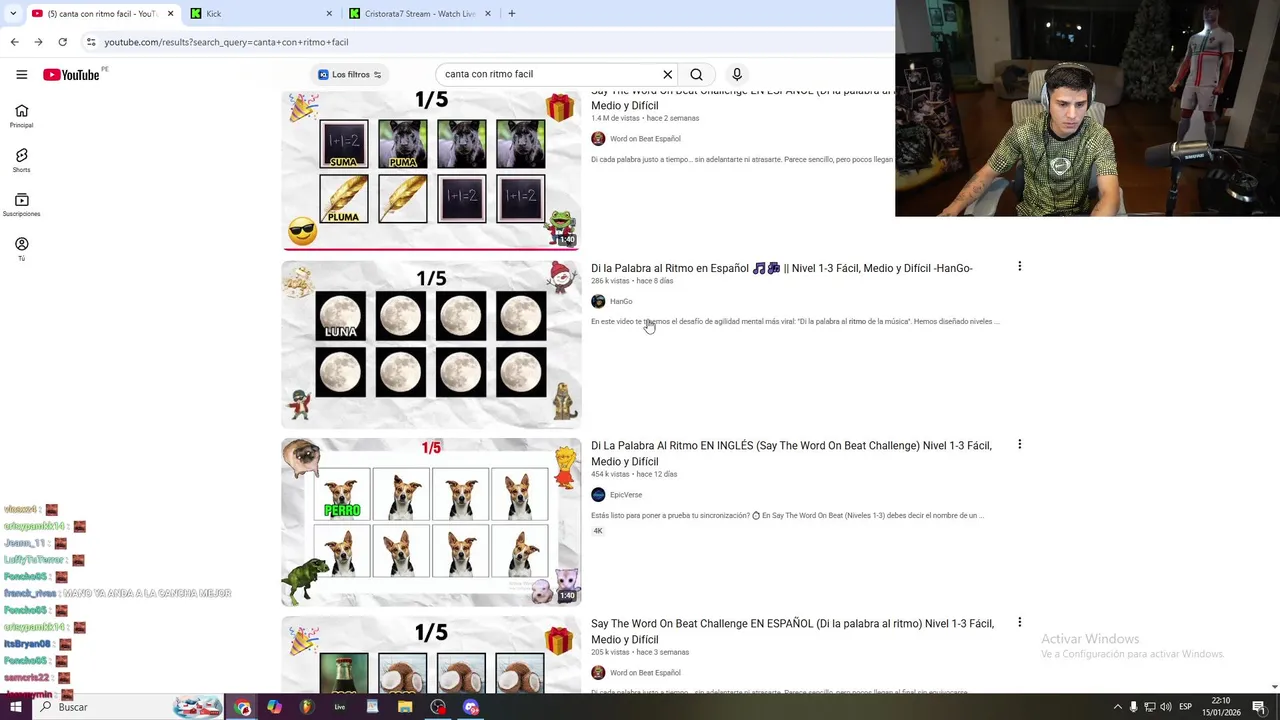Open Chrome from the taskbar
This screenshot has width=1280, height=720.
(x=243, y=707)
